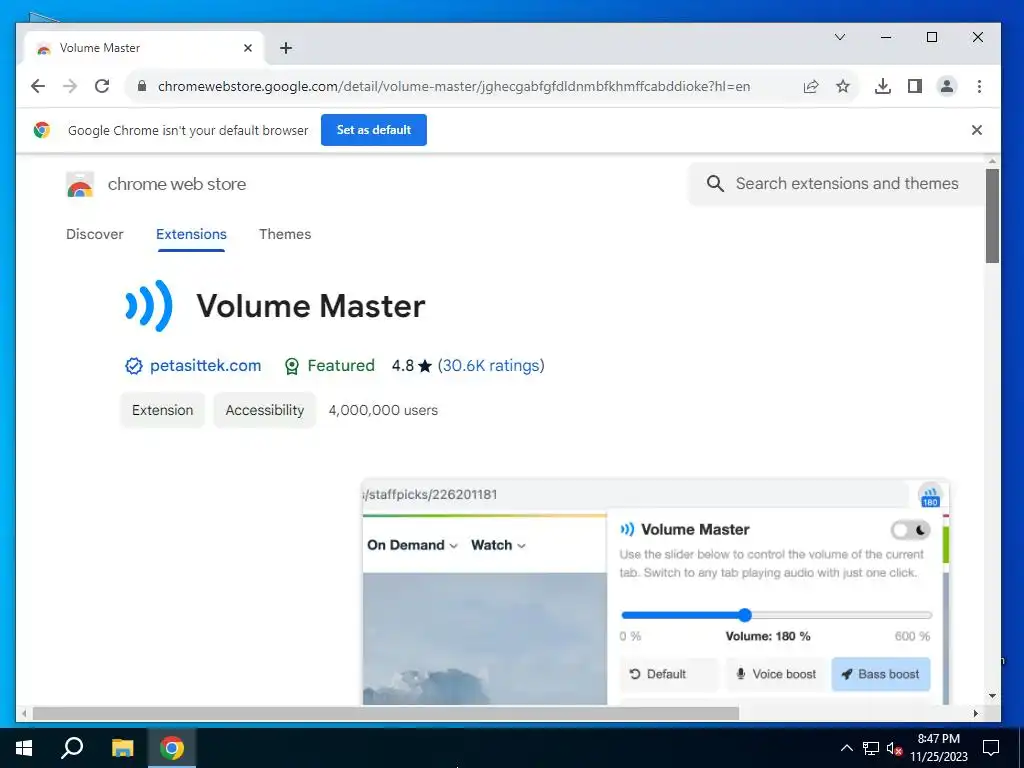The image size is (1024, 768).
Task: Click the Bass boost button
Action: point(881,674)
